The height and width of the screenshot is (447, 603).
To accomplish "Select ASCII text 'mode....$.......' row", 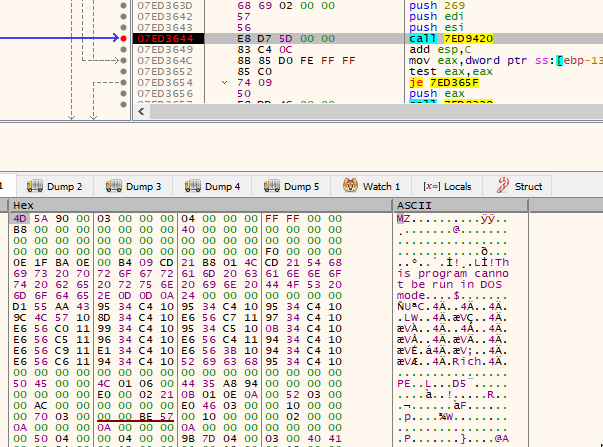I will pos(453,295).
